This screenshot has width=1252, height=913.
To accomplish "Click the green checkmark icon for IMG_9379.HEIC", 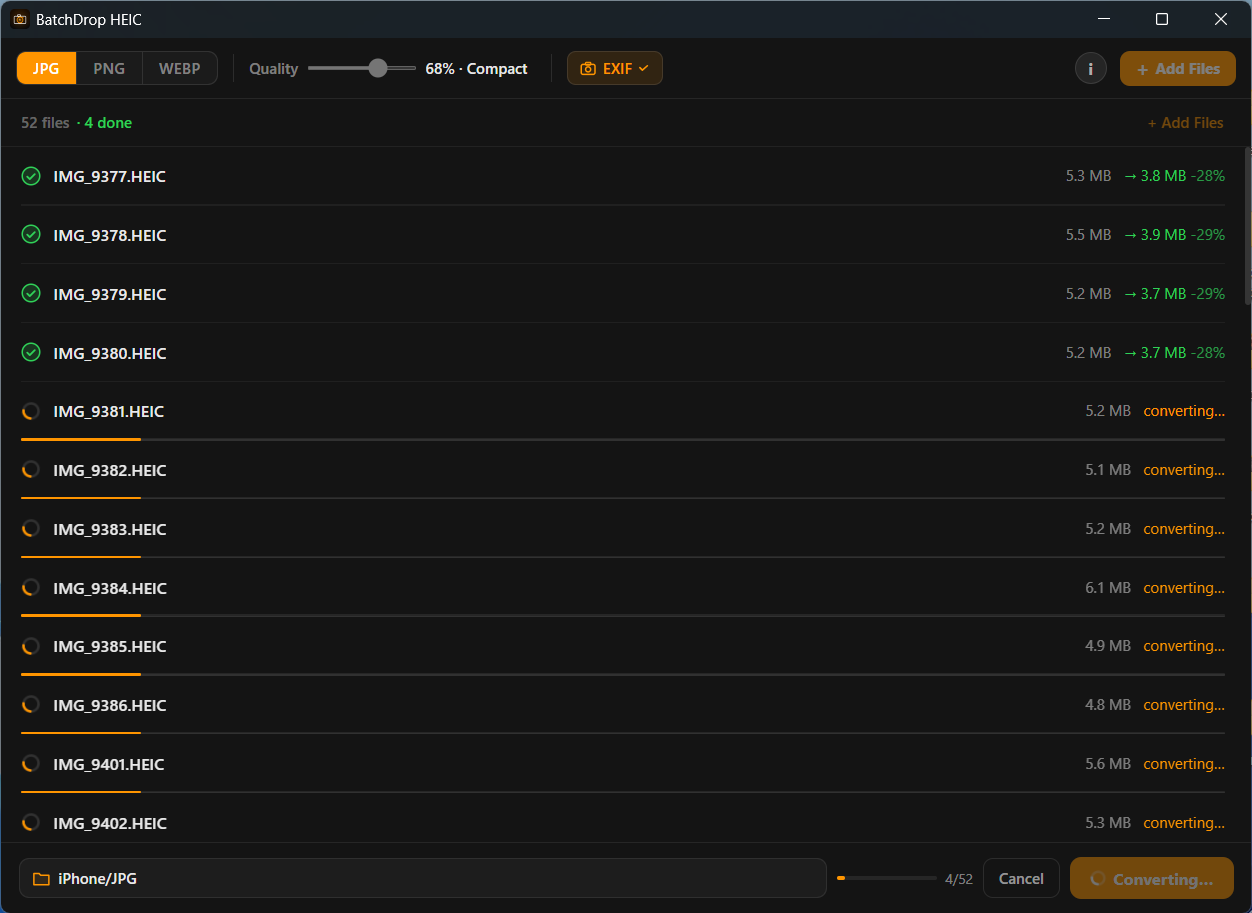I will point(31,294).
